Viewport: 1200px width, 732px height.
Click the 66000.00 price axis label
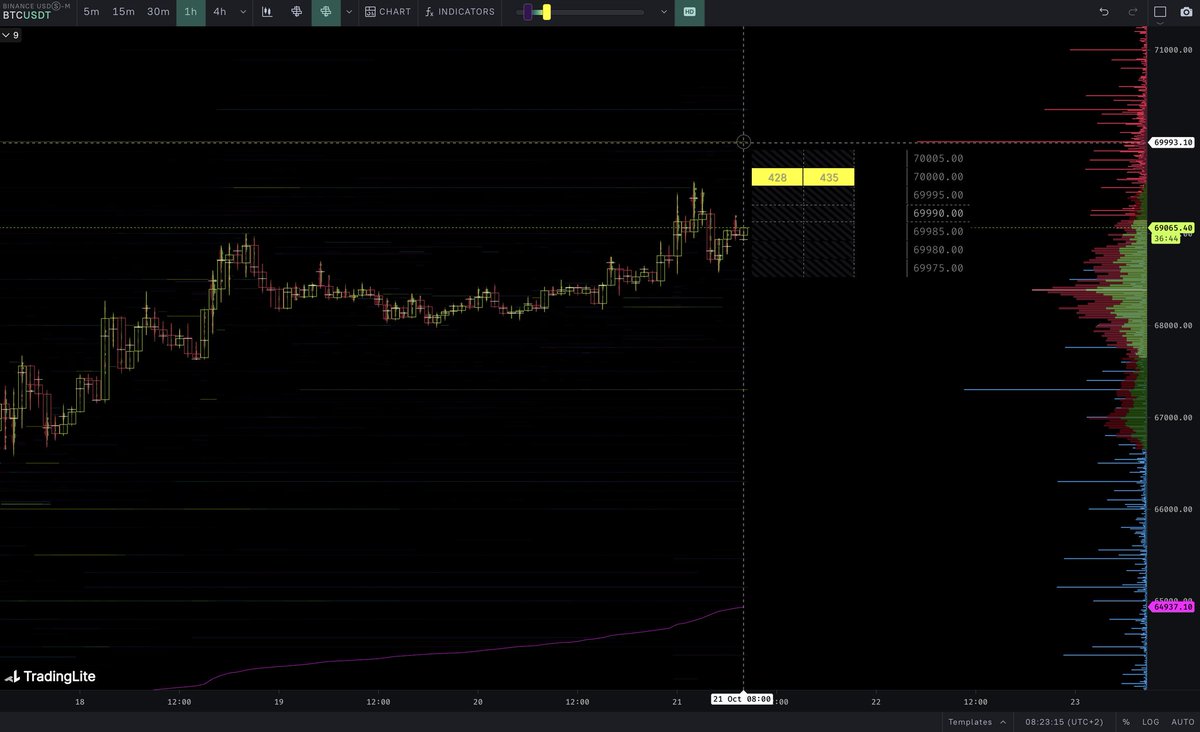[x=1172, y=510]
